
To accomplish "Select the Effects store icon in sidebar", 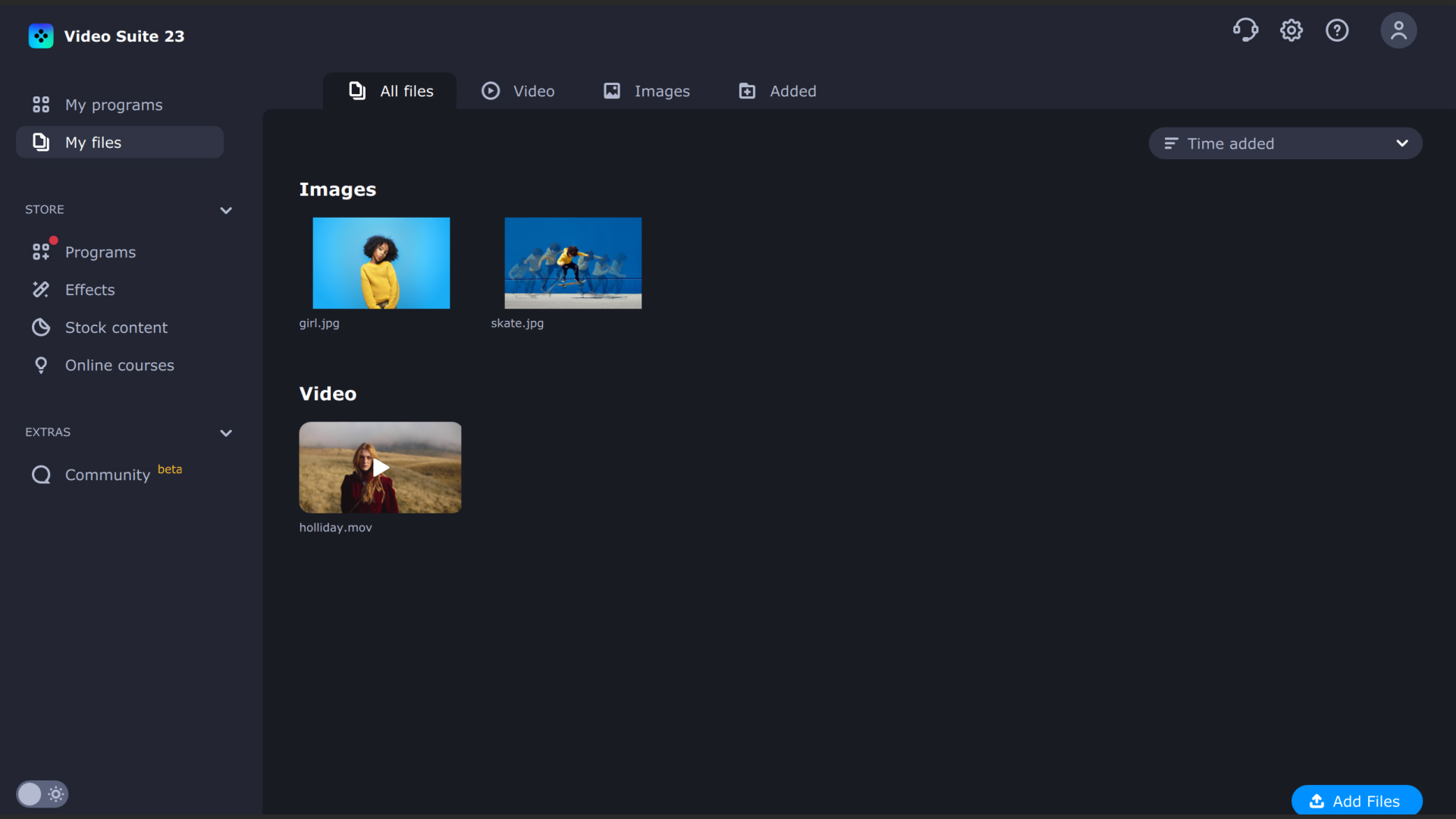I will click(x=41, y=289).
